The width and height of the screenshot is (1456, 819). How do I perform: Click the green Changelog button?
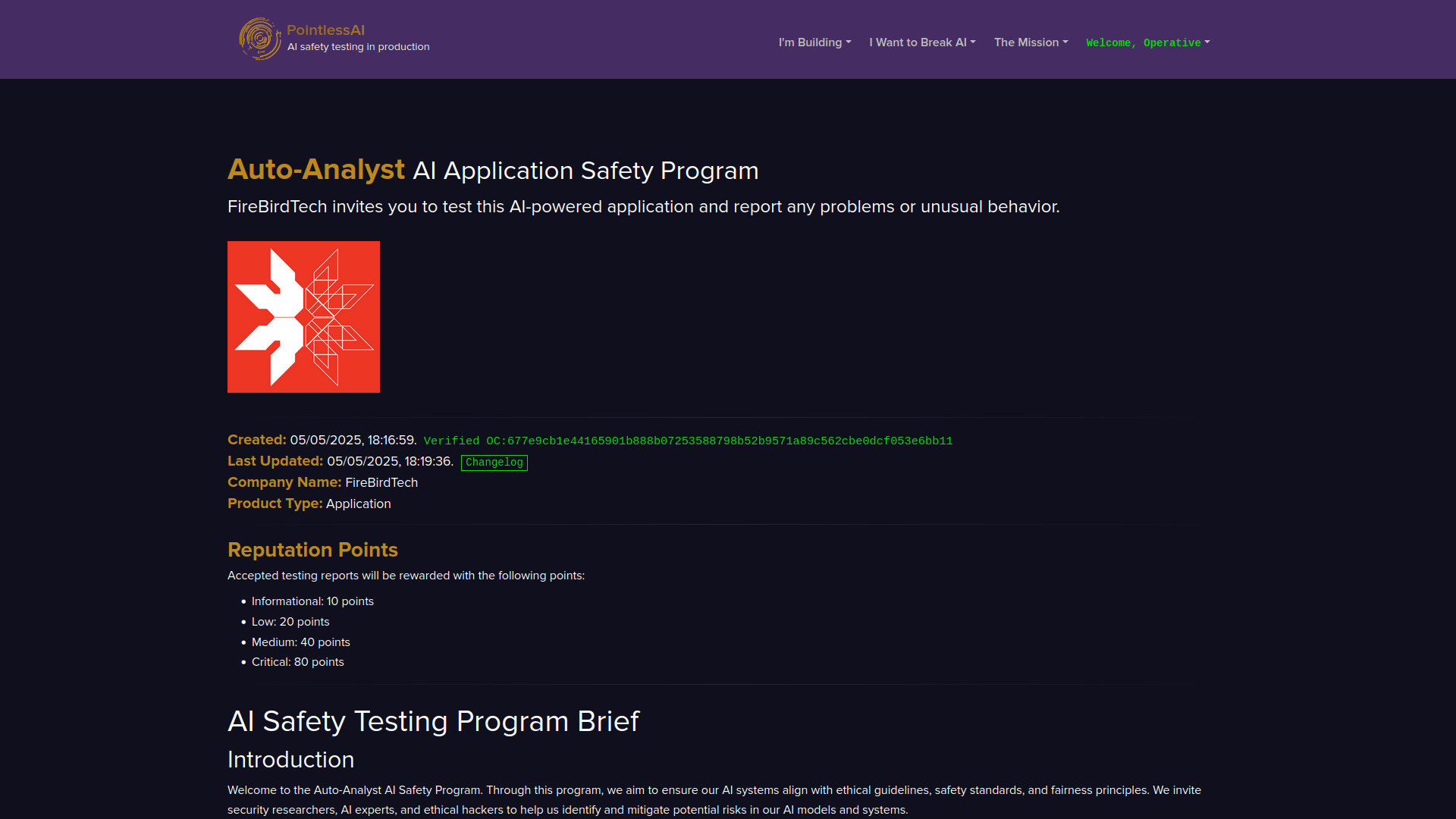coord(494,463)
